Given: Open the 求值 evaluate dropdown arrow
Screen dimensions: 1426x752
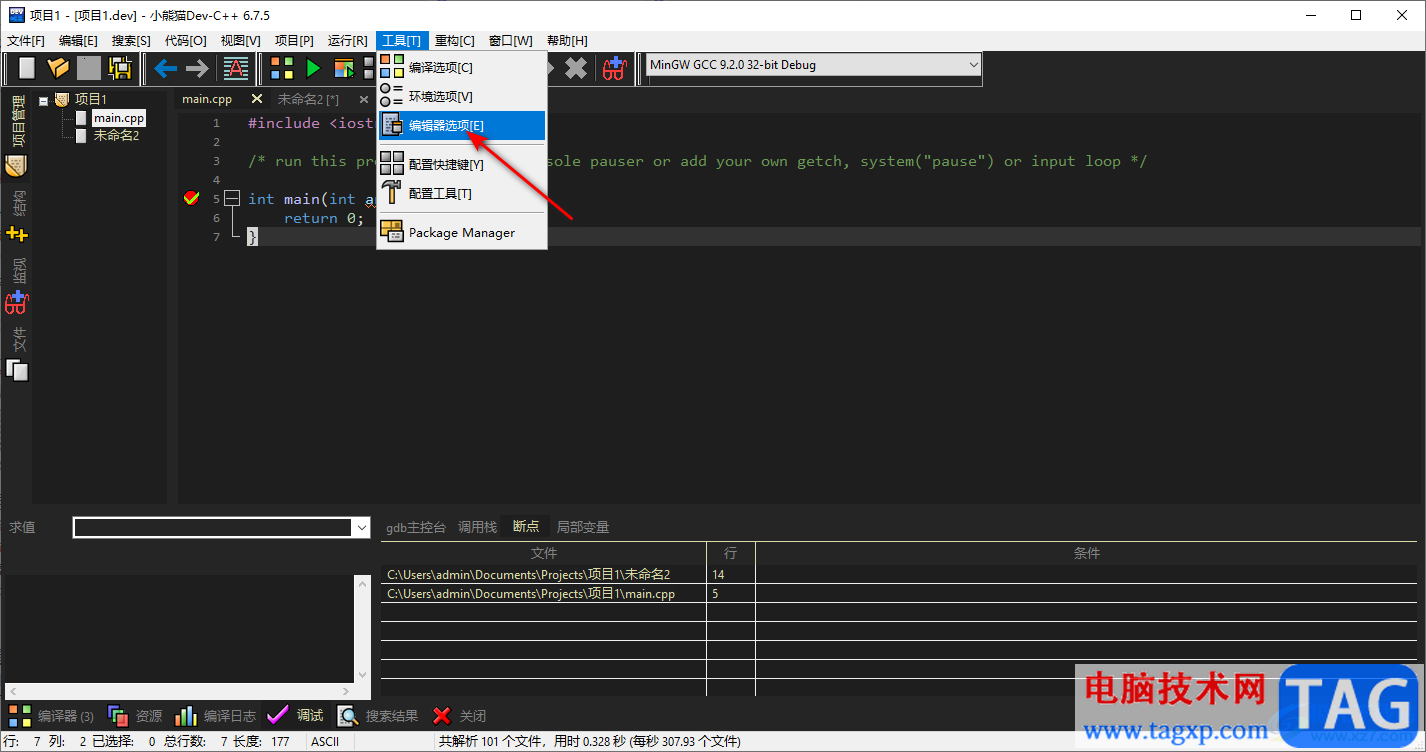Looking at the screenshot, I should coord(362,527).
